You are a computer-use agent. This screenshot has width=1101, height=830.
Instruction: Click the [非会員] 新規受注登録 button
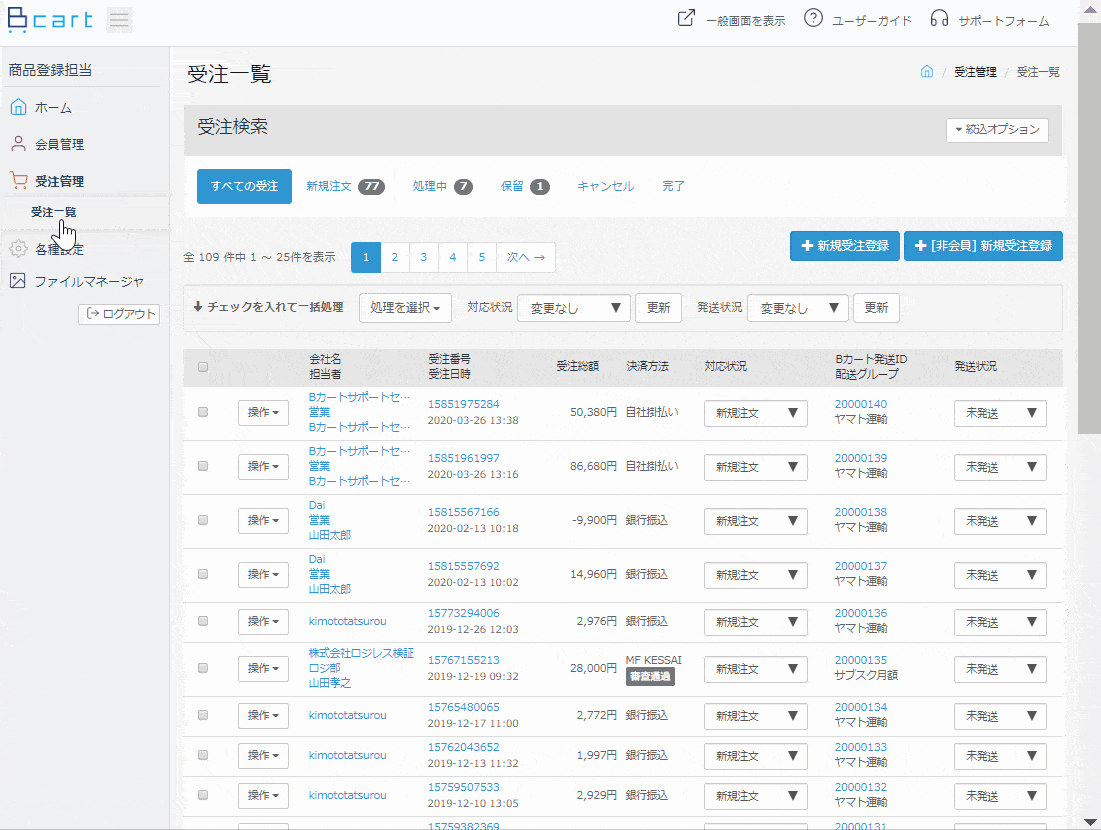pyautogui.click(x=983, y=246)
